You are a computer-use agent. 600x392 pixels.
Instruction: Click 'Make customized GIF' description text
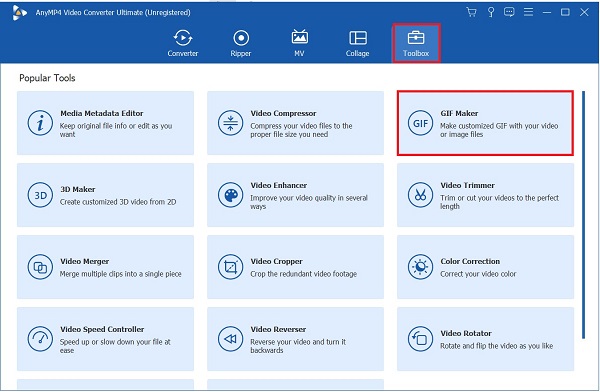point(499,130)
